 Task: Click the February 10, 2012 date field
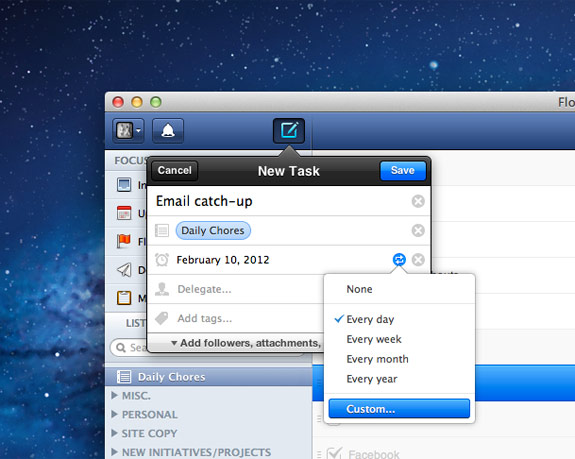223,260
